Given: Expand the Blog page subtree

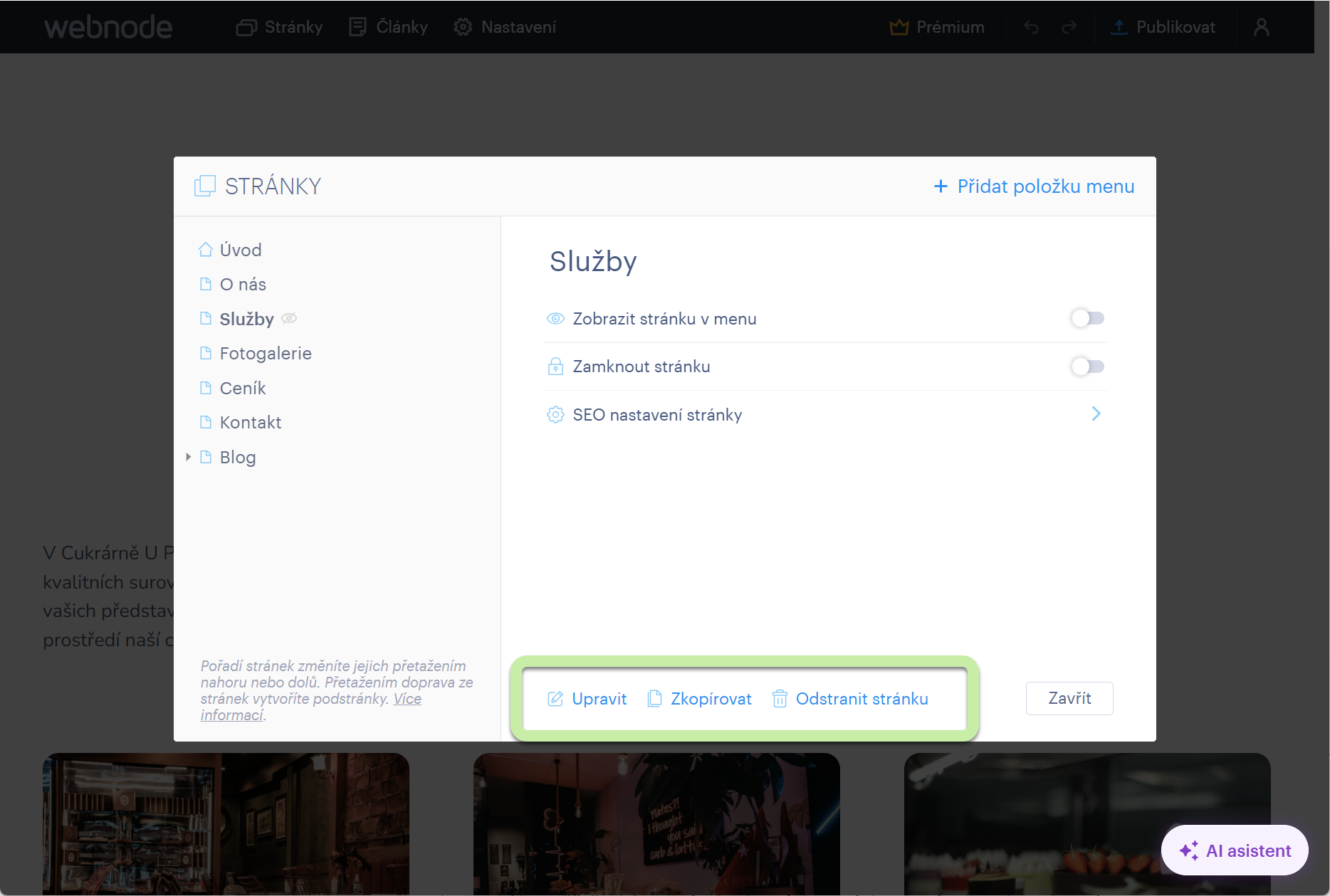Looking at the screenshot, I should click(188, 457).
